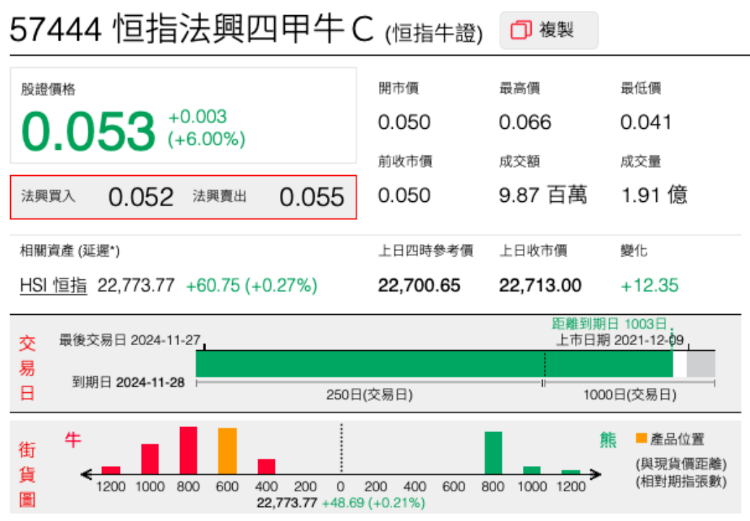Click the chart change value +48.69 (+0.21%)
Viewport: 750px width, 521px height.
tap(374, 503)
